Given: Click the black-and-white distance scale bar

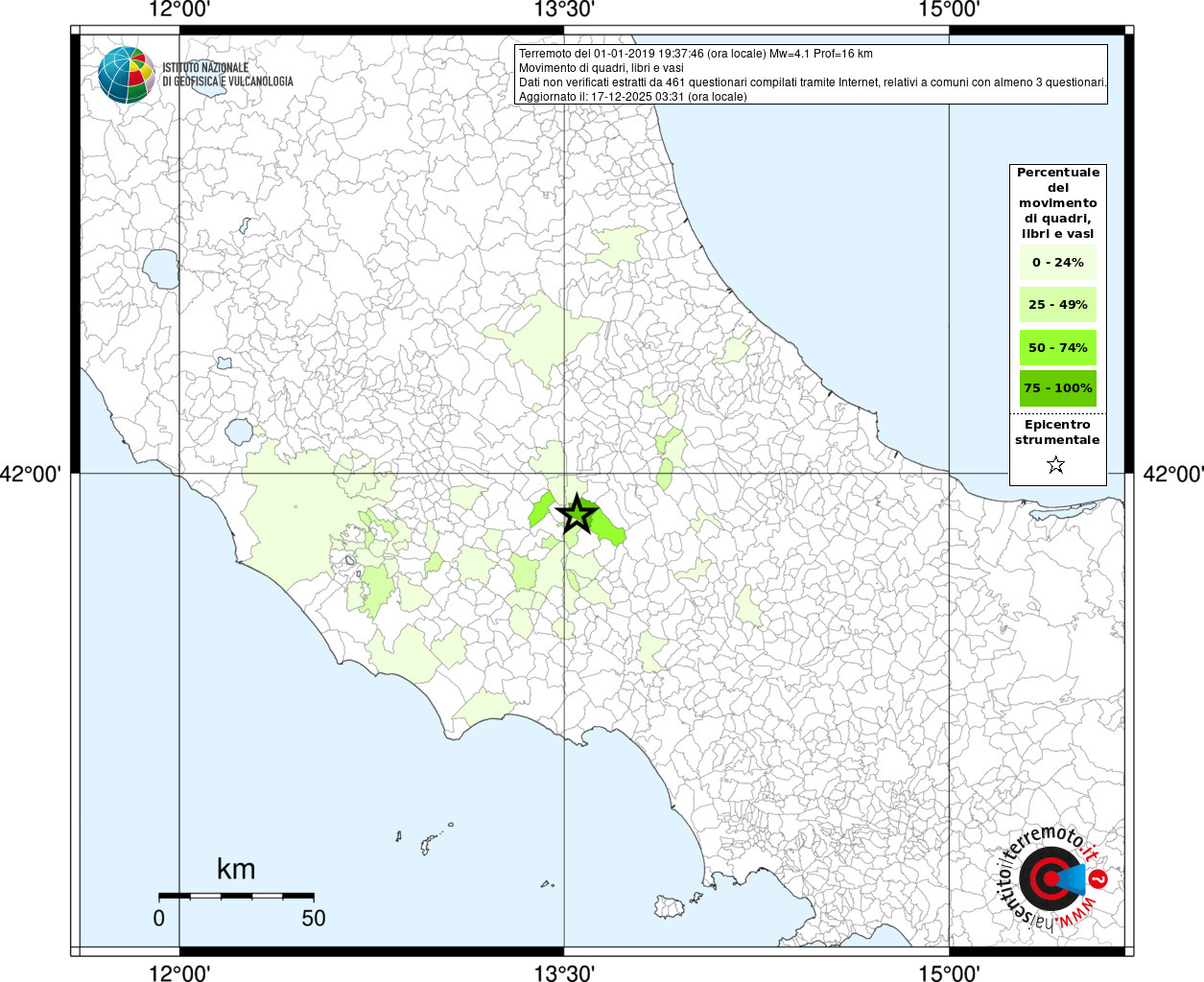Looking at the screenshot, I should pyautogui.click(x=236, y=896).
